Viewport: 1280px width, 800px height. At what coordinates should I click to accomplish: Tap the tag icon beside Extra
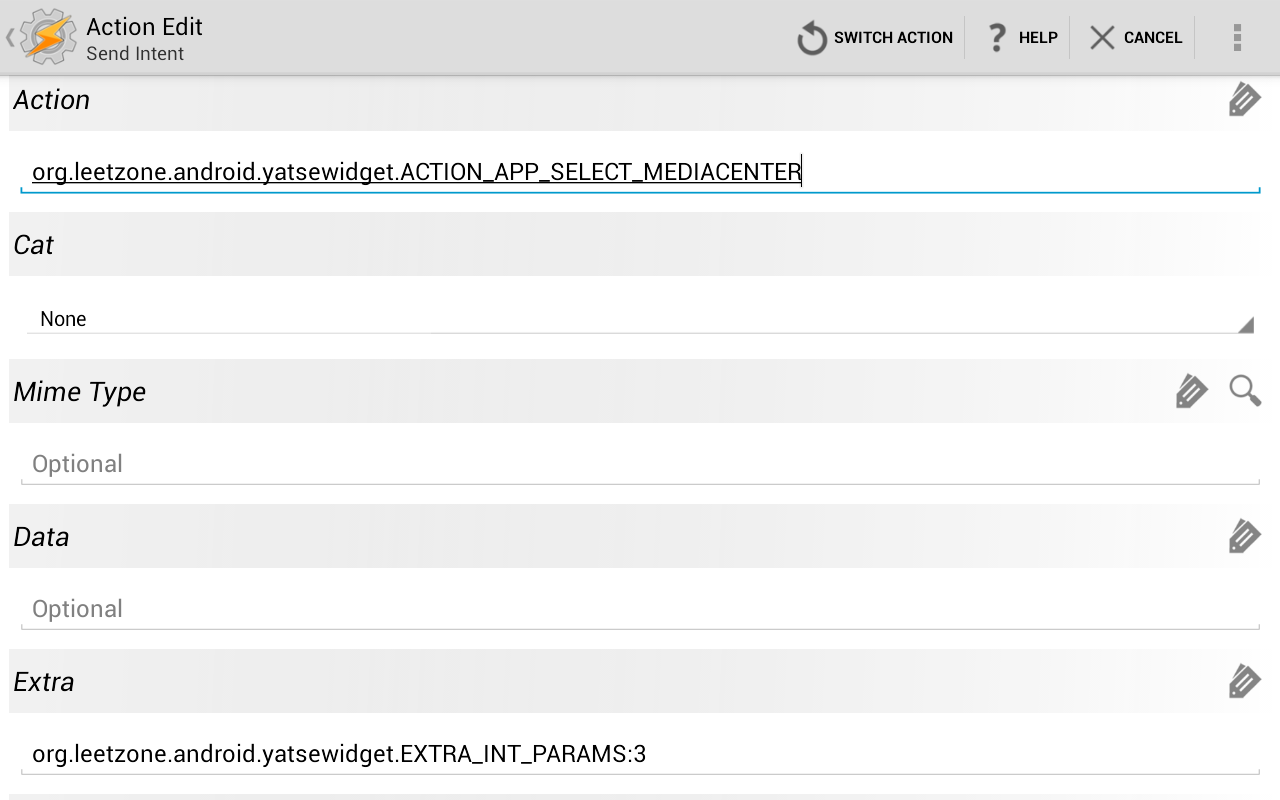pyautogui.click(x=1244, y=681)
